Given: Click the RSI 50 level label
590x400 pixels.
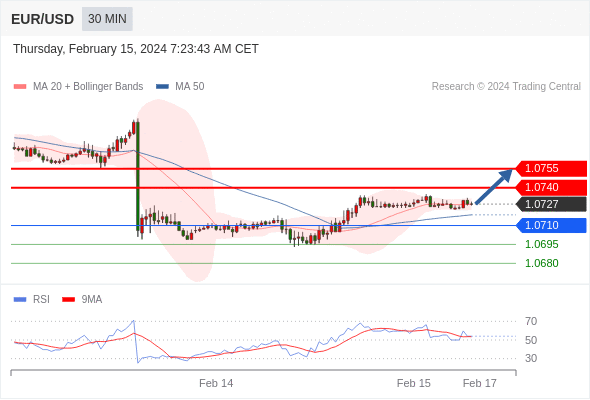Looking at the screenshot, I should pyautogui.click(x=531, y=340).
